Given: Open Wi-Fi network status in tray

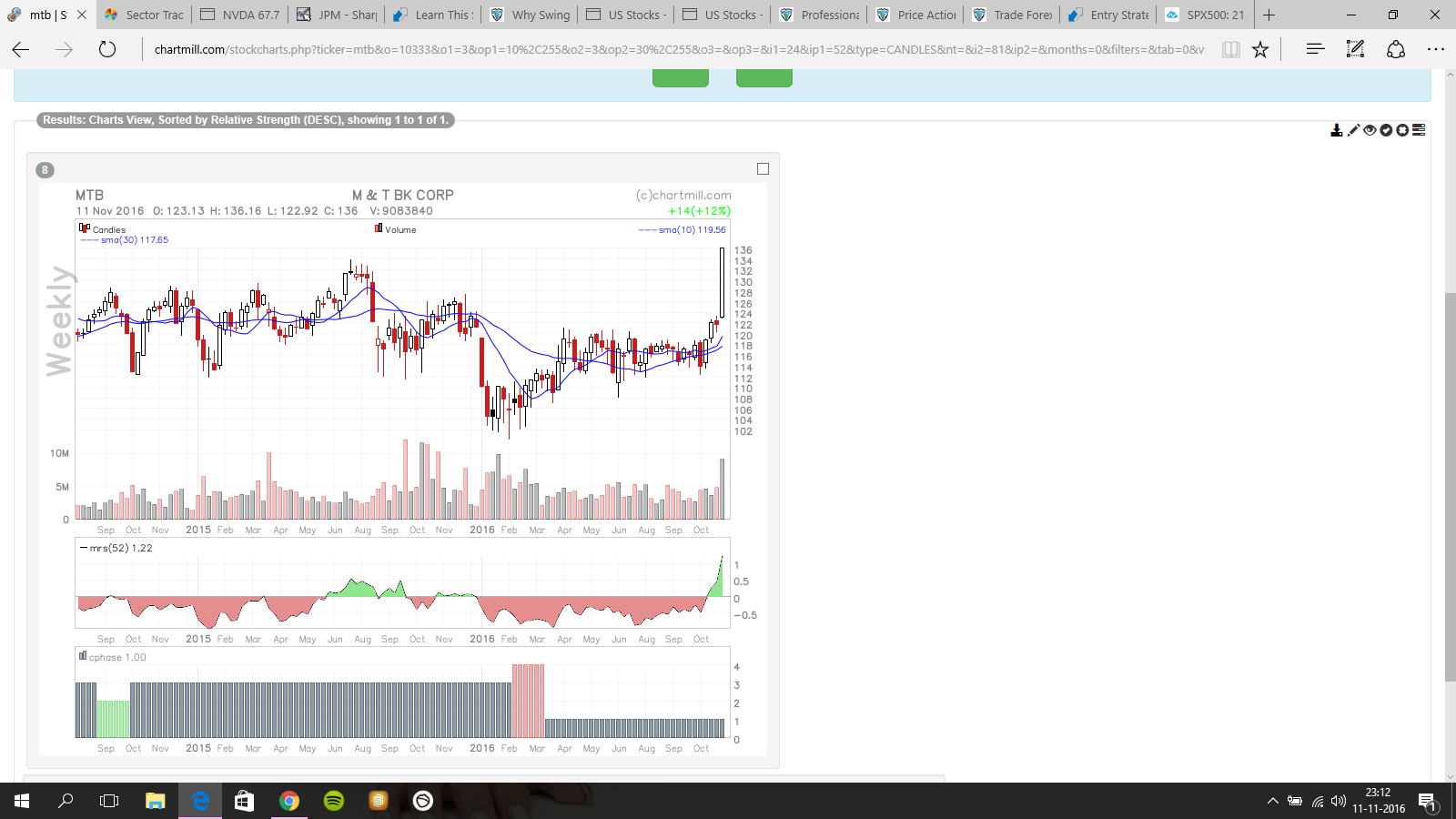Looking at the screenshot, I should tap(1318, 801).
